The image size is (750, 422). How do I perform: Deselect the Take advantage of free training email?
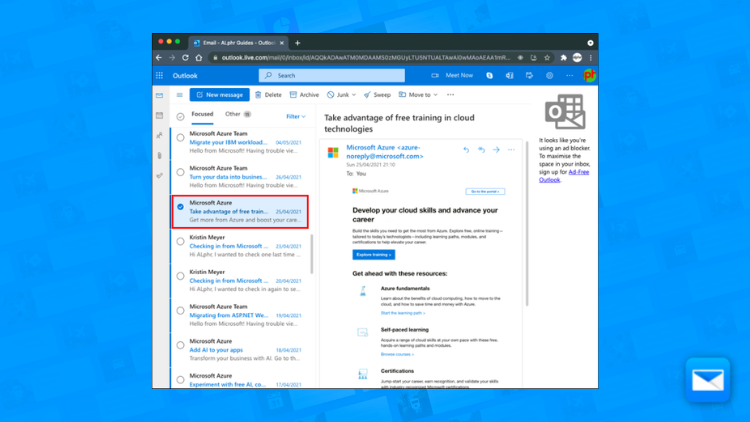point(180,207)
